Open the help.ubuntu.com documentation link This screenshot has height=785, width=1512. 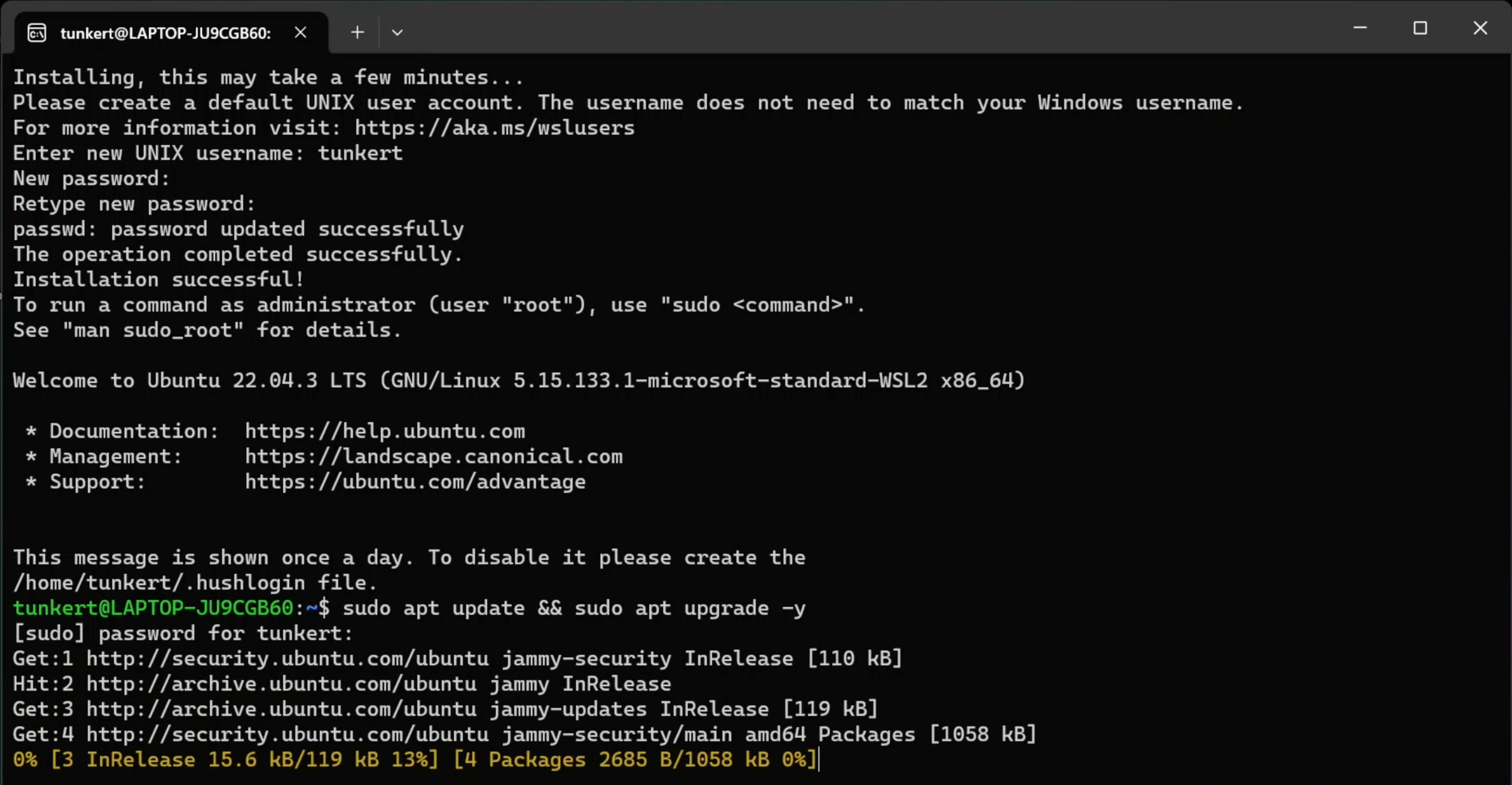point(384,431)
